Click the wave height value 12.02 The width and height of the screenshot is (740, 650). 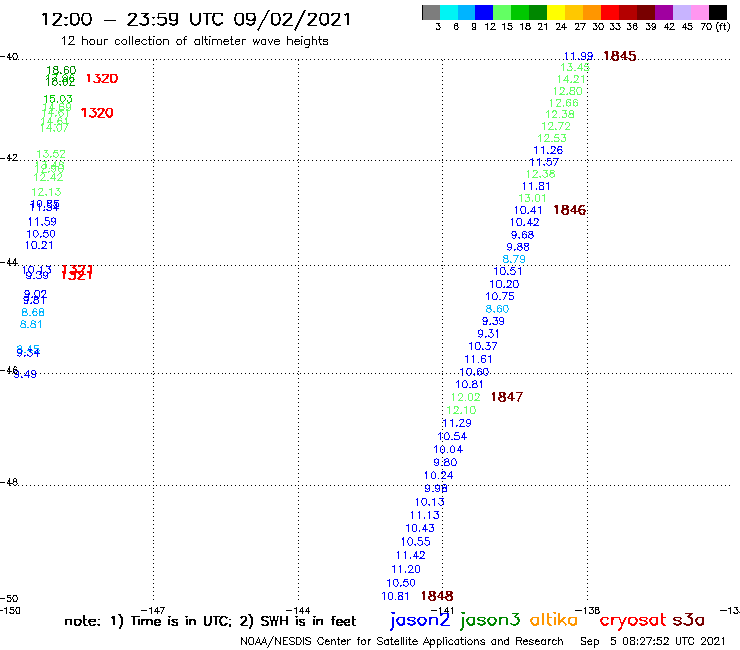(465, 397)
